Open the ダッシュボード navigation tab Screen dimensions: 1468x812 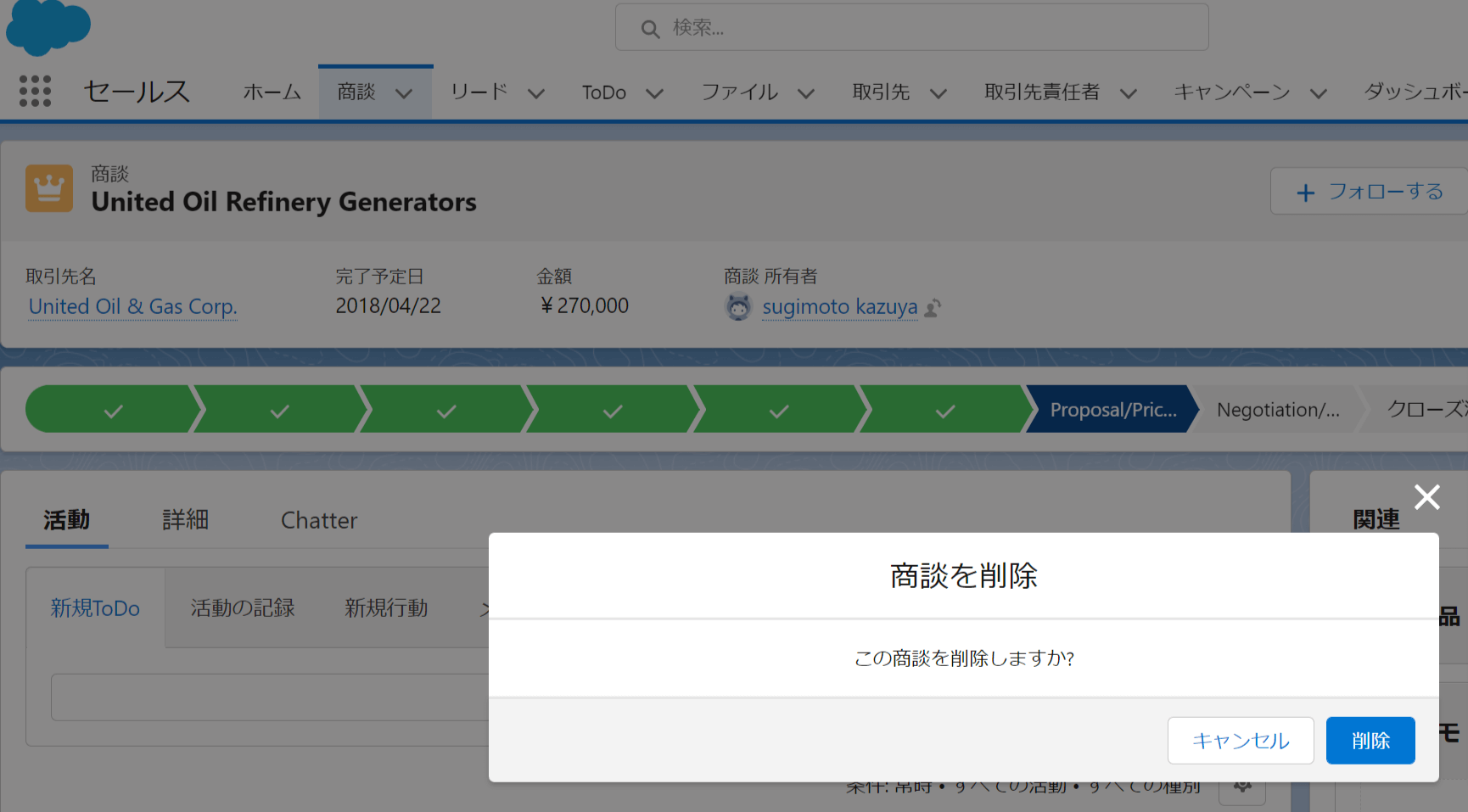[x=1415, y=92]
